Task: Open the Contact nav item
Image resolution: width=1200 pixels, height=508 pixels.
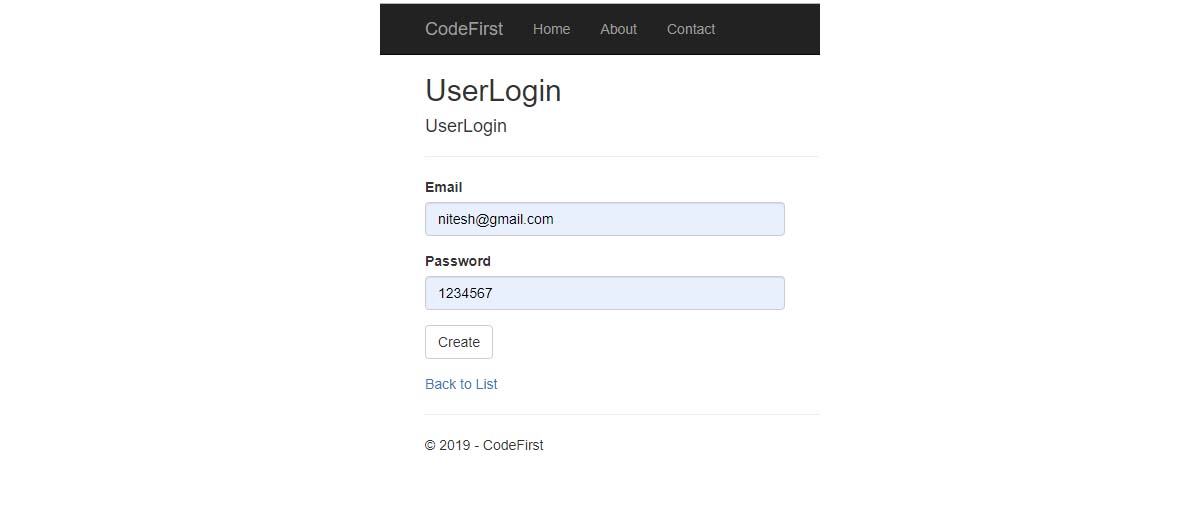Action: click(691, 29)
